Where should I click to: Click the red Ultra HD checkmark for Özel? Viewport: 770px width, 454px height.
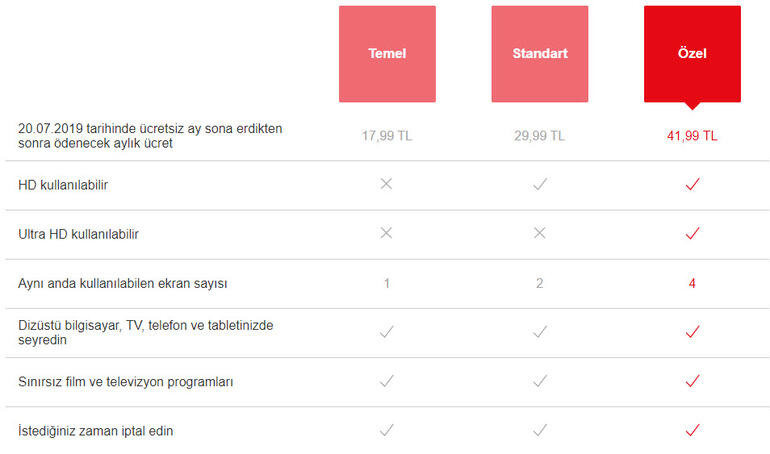point(692,234)
